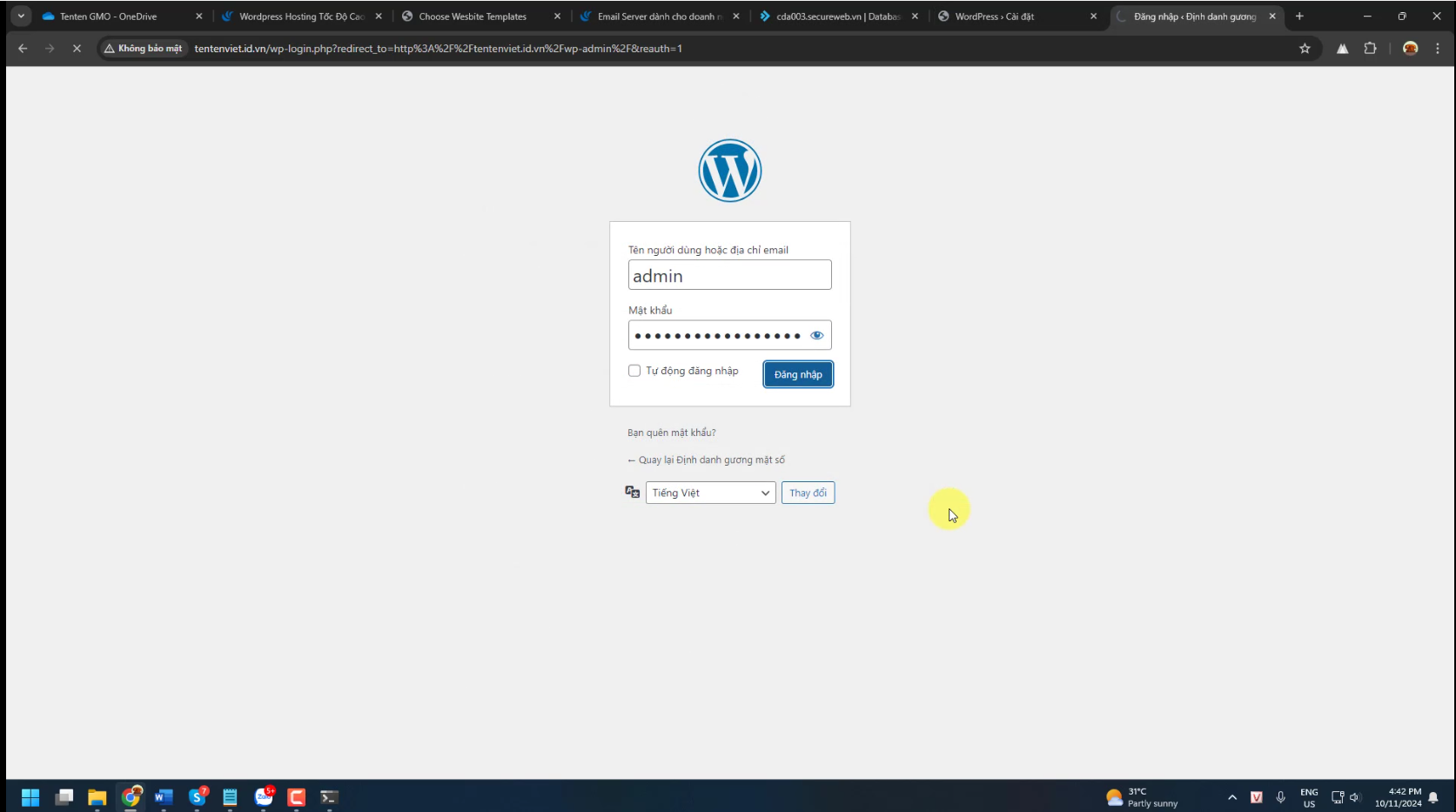The height and width of the screenshot is (812, 1456).
Task: Click the Đăng nhập login button
Action: pyautogui.click(x=798, y=374)
